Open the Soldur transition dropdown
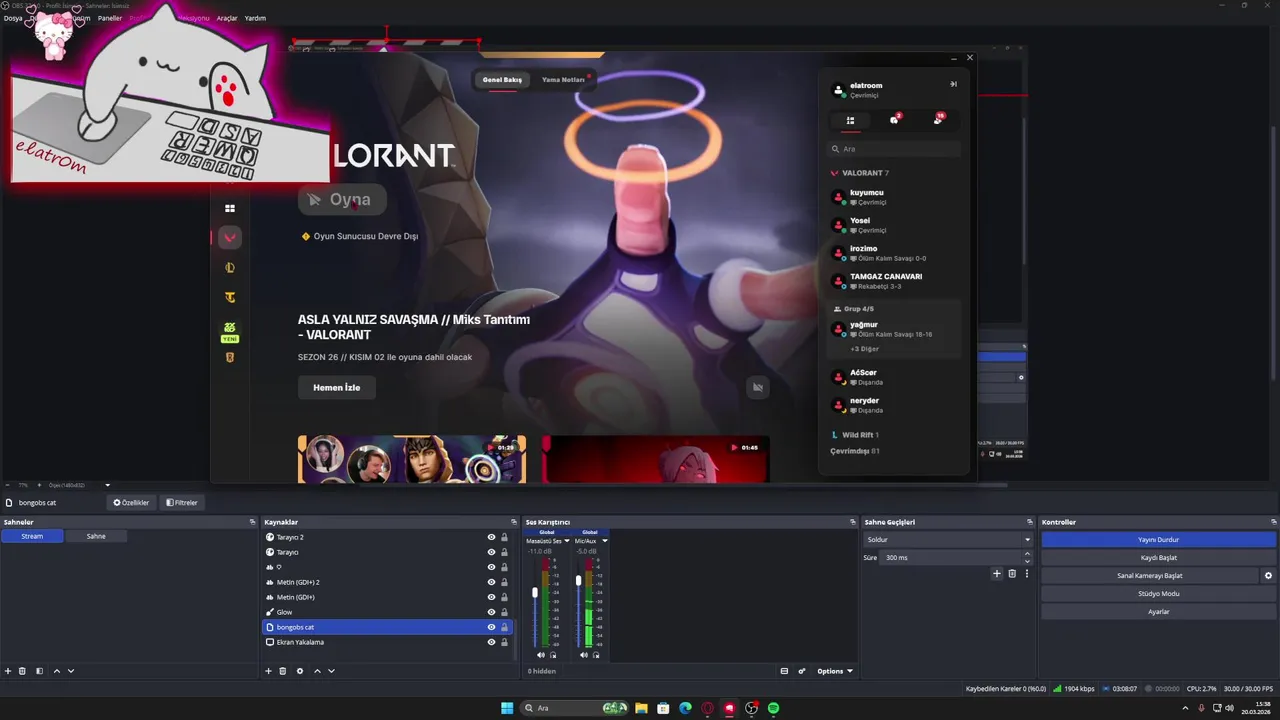The image size is (1280, 720). tap(948, 539)
